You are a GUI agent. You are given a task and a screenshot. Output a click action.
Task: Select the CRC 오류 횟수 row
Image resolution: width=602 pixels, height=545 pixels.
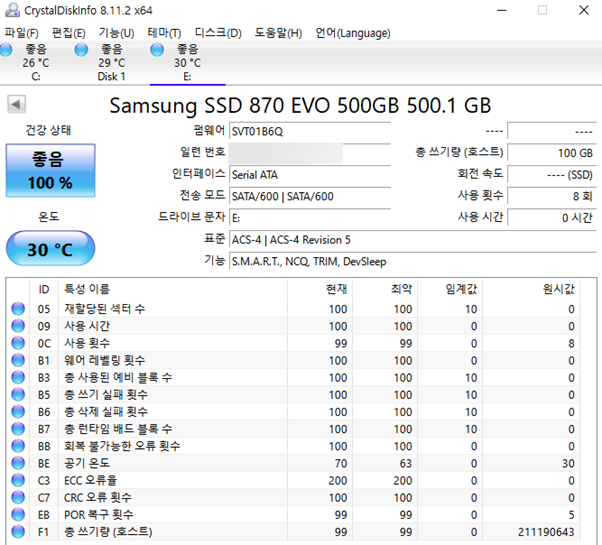pyautogui.click(x=294, y=497)
